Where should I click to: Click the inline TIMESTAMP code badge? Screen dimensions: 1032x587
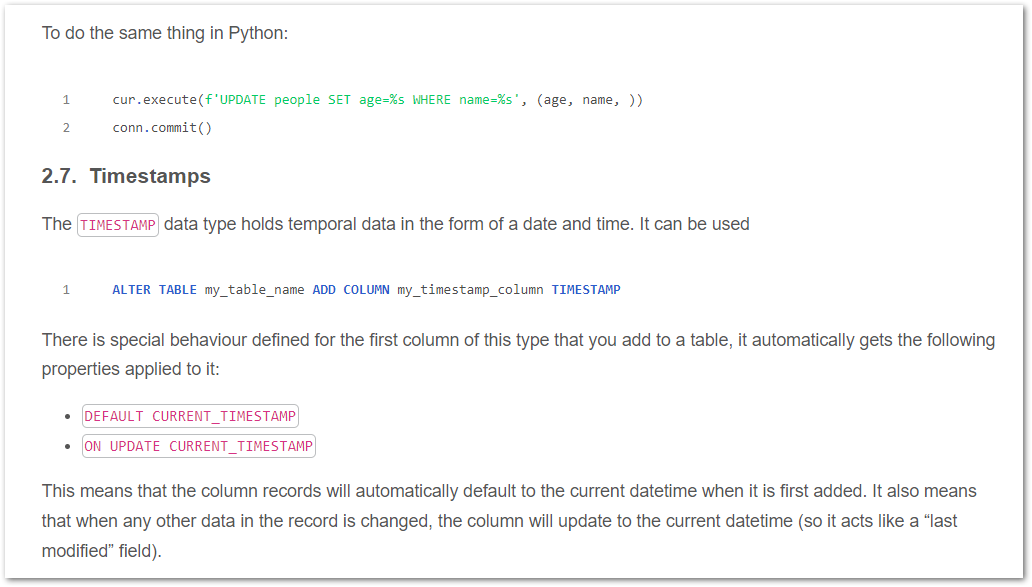pos(118,225)
